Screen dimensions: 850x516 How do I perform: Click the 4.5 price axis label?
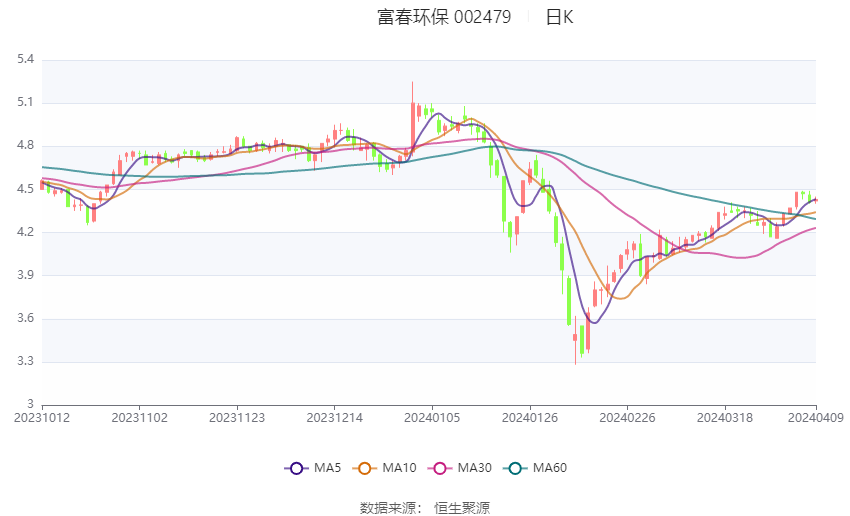pos(25,189)
